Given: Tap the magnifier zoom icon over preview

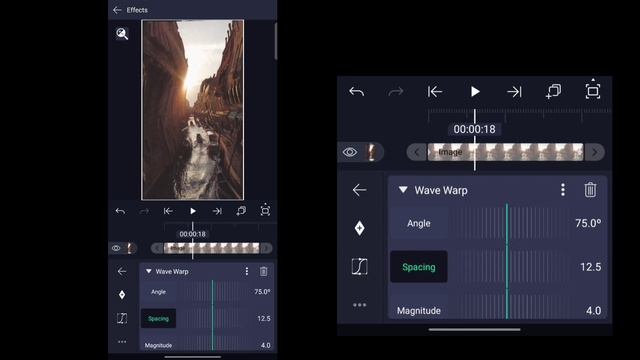Looking at the screenshot, I should coord(122,33).
